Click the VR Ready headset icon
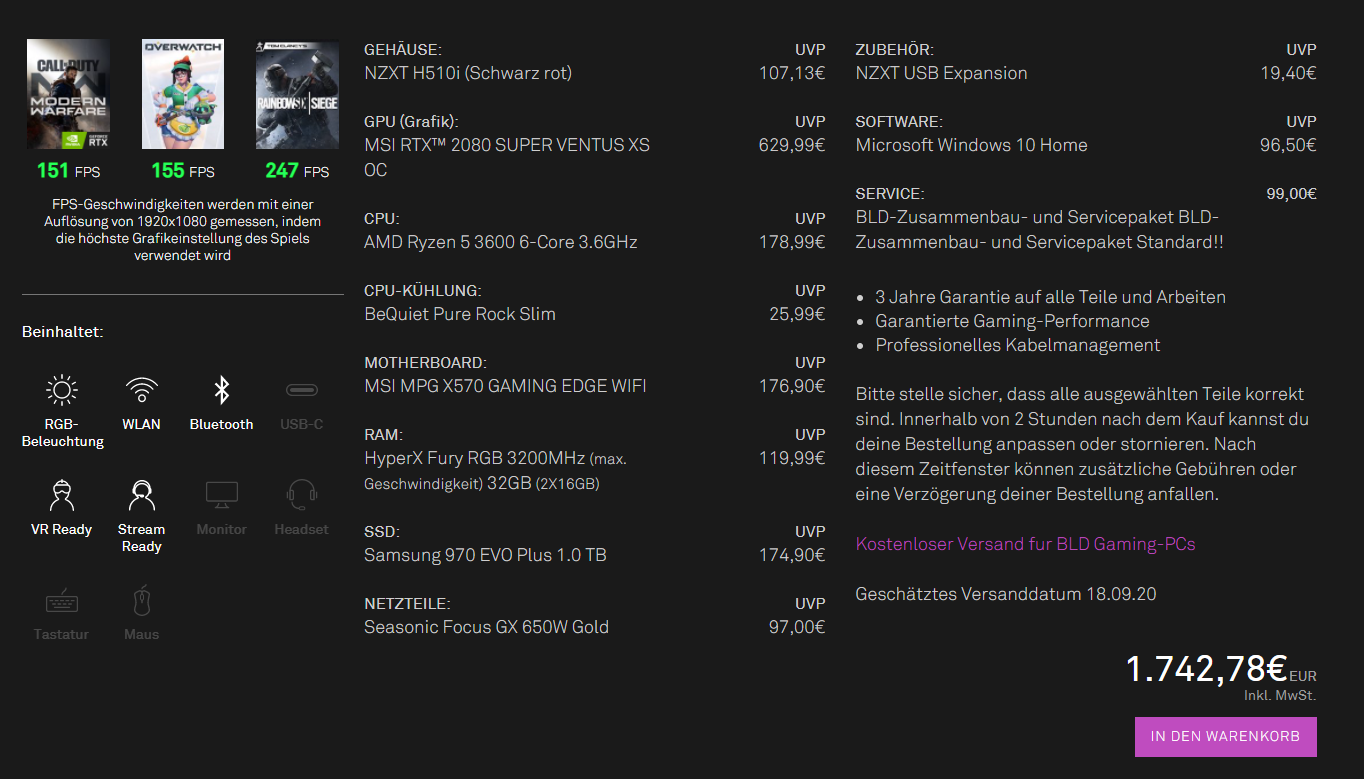The image size is (1364, 779). pyautogui.click(x=61, y=495)
